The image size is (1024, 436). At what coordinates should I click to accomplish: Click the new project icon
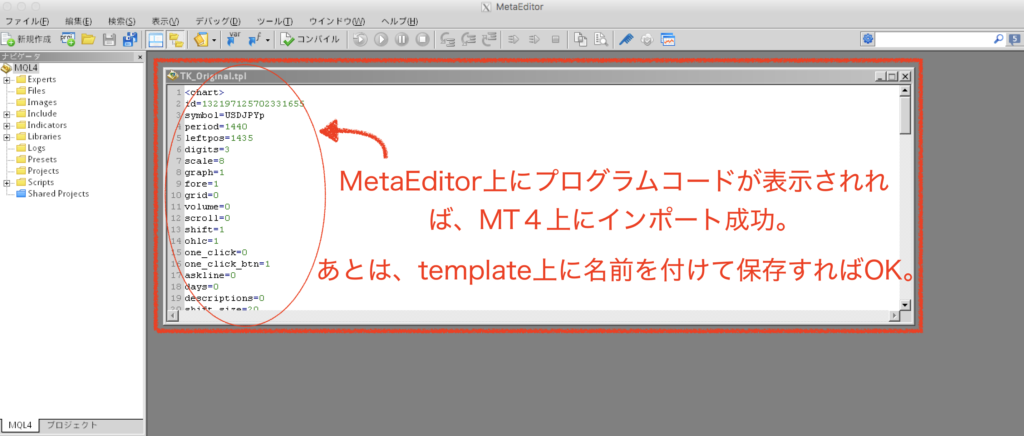pyautogui.click(x=68, y=39)
